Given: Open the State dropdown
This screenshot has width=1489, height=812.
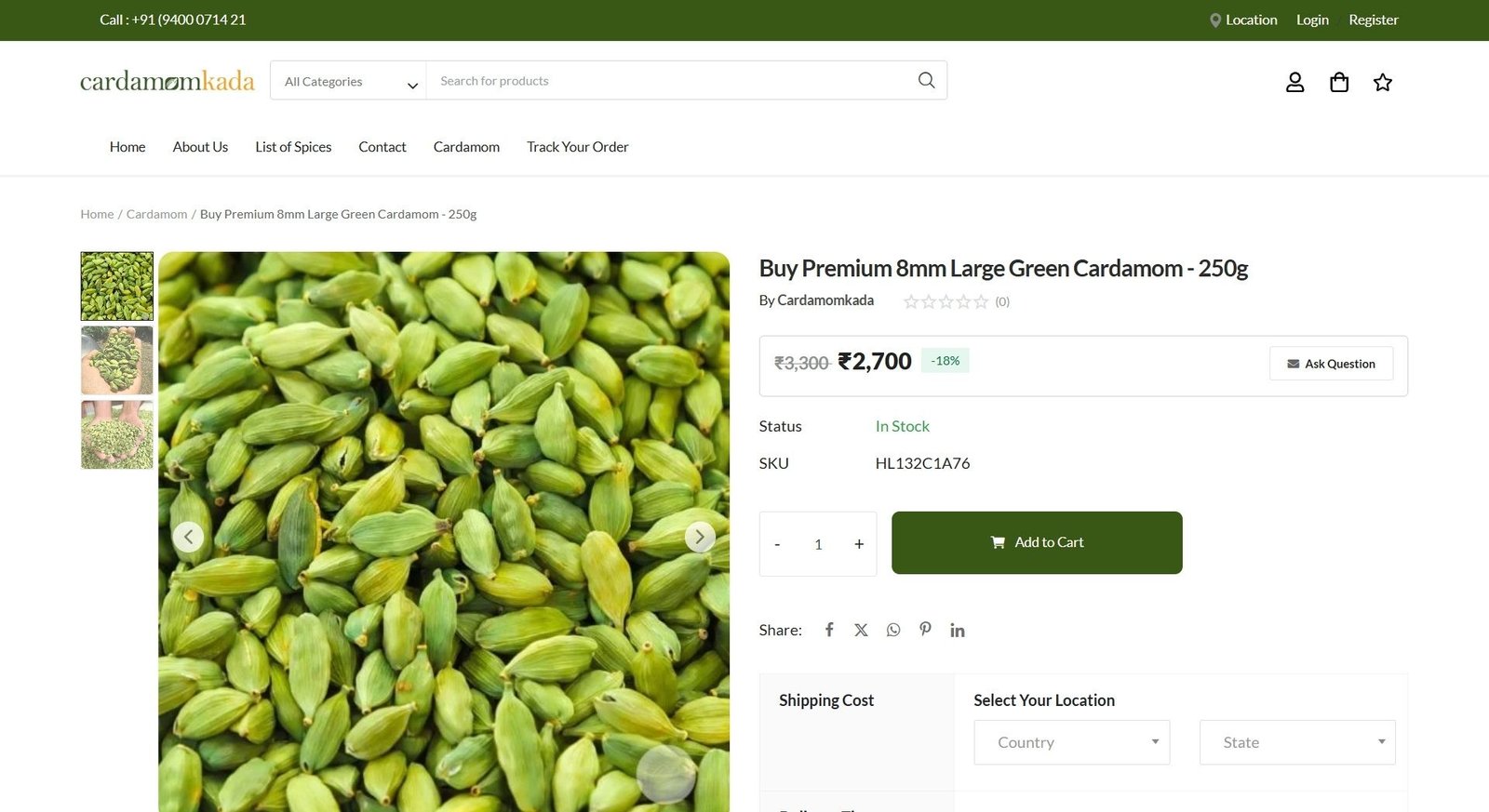Looking at the screenshot, I should pos(1296,742).
